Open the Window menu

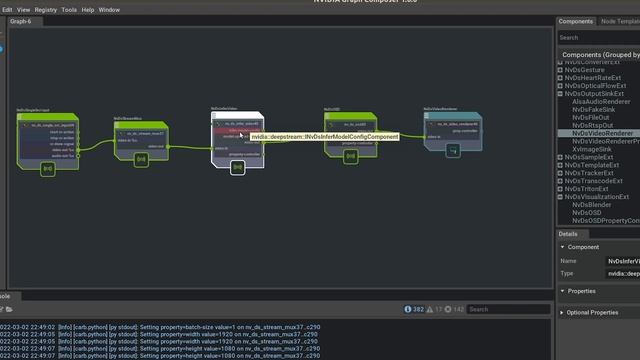[109, 10]
